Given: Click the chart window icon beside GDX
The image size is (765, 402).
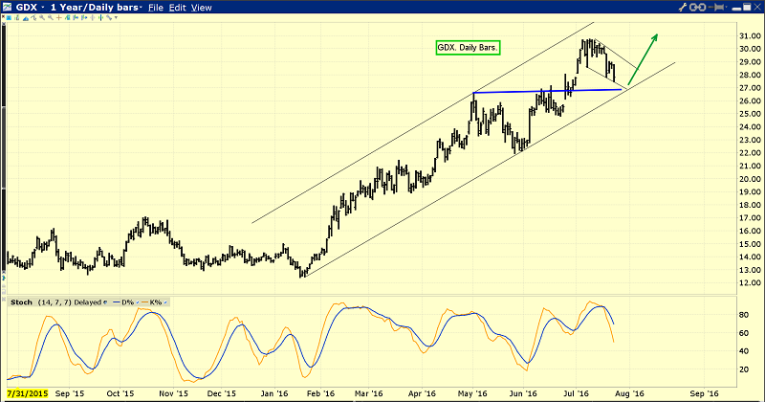Looking at the screenshot, I should [8, 7].
